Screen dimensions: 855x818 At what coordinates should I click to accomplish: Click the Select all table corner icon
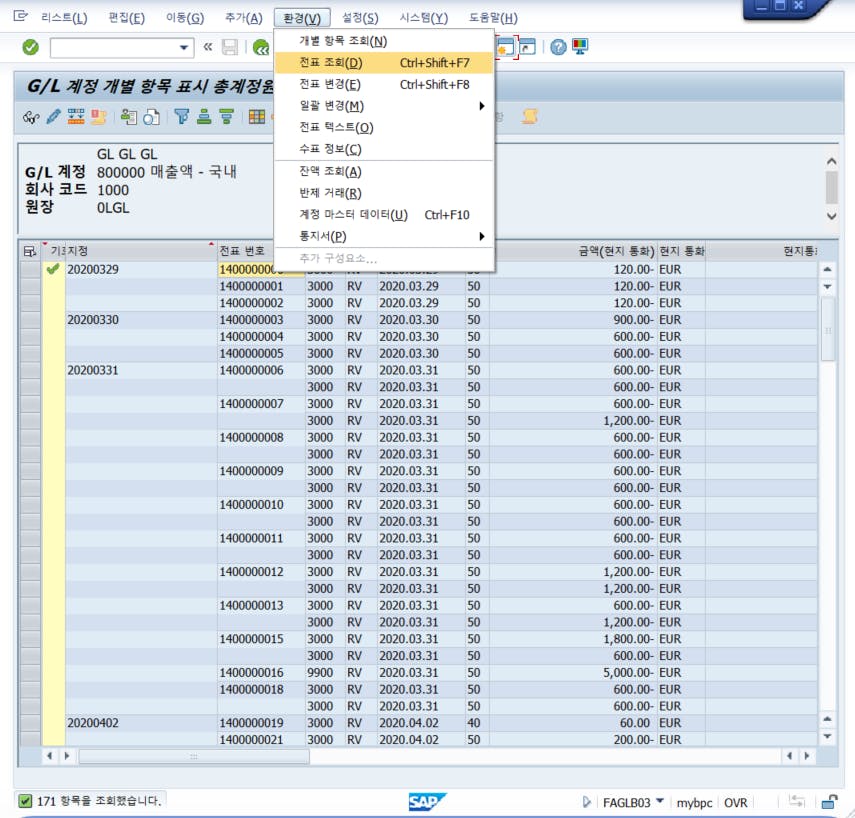point(29,251)
